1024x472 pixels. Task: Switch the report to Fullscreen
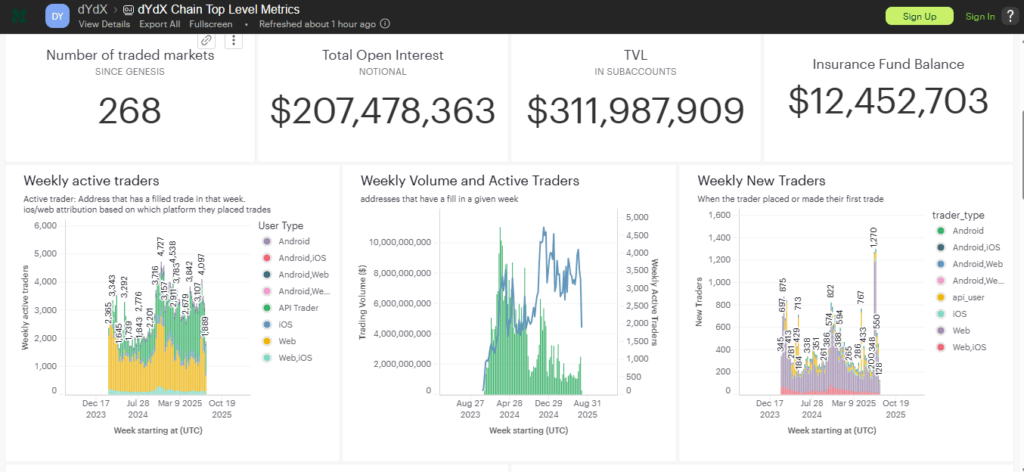[210, 24]
